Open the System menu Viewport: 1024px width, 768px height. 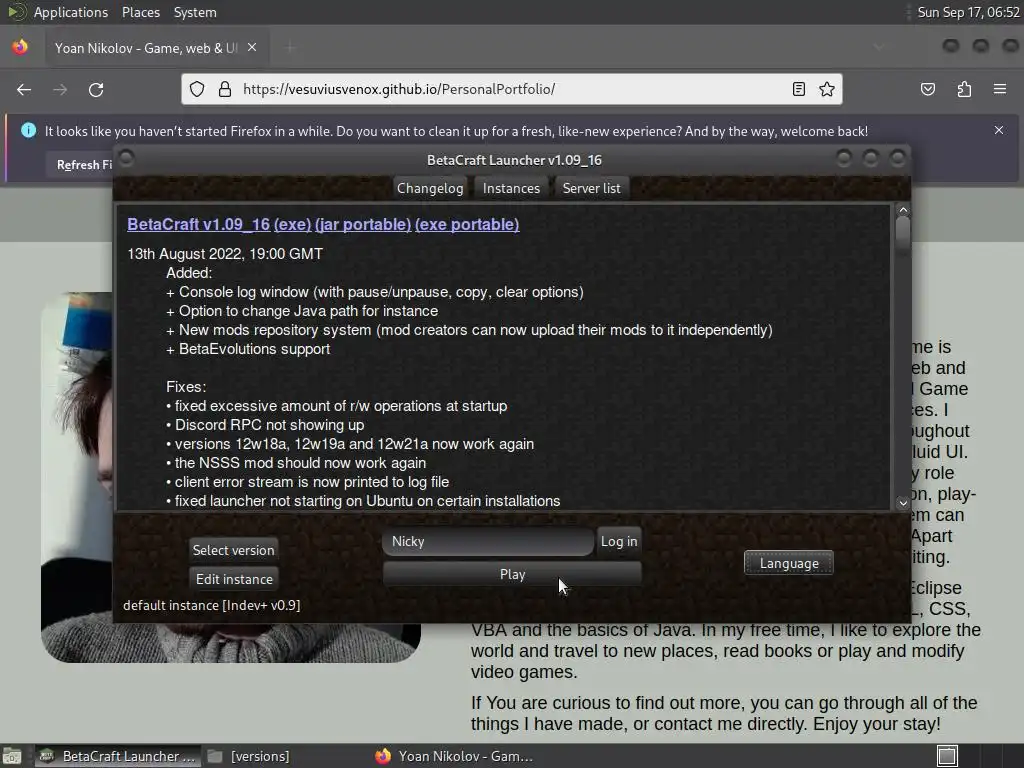195,12
